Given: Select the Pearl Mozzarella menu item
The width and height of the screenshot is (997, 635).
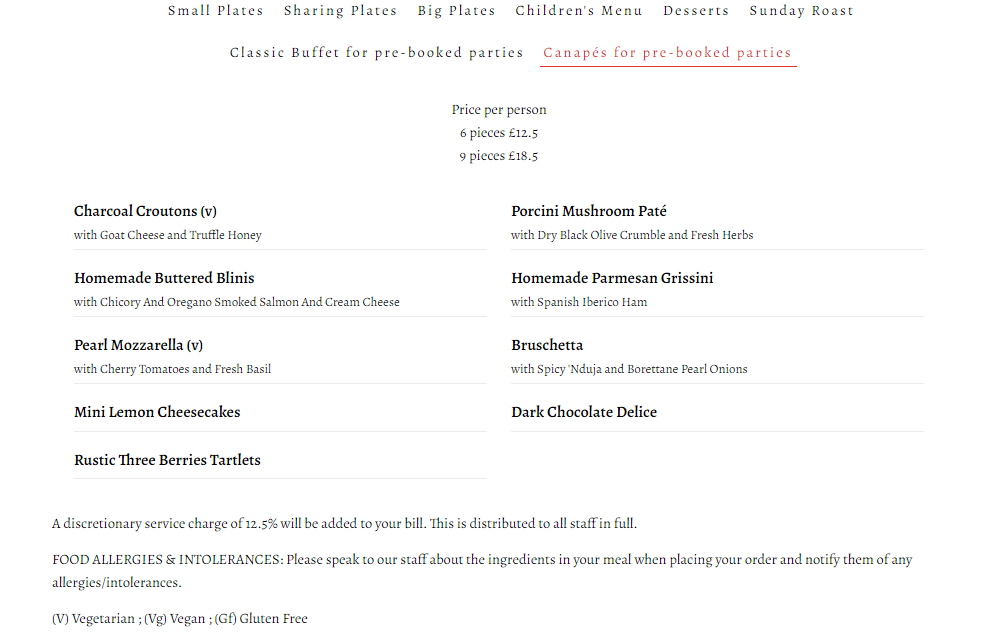Looking at the screenshot, I should [138, 345].
